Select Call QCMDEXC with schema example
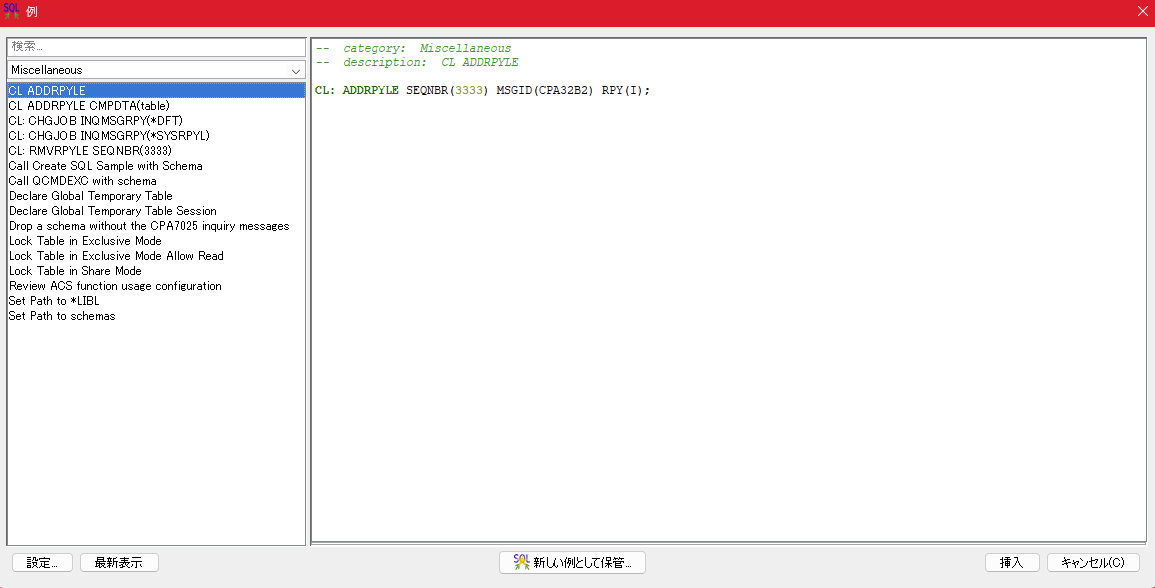This screenshot has height=588, width=1155. [x=156, y=181]
